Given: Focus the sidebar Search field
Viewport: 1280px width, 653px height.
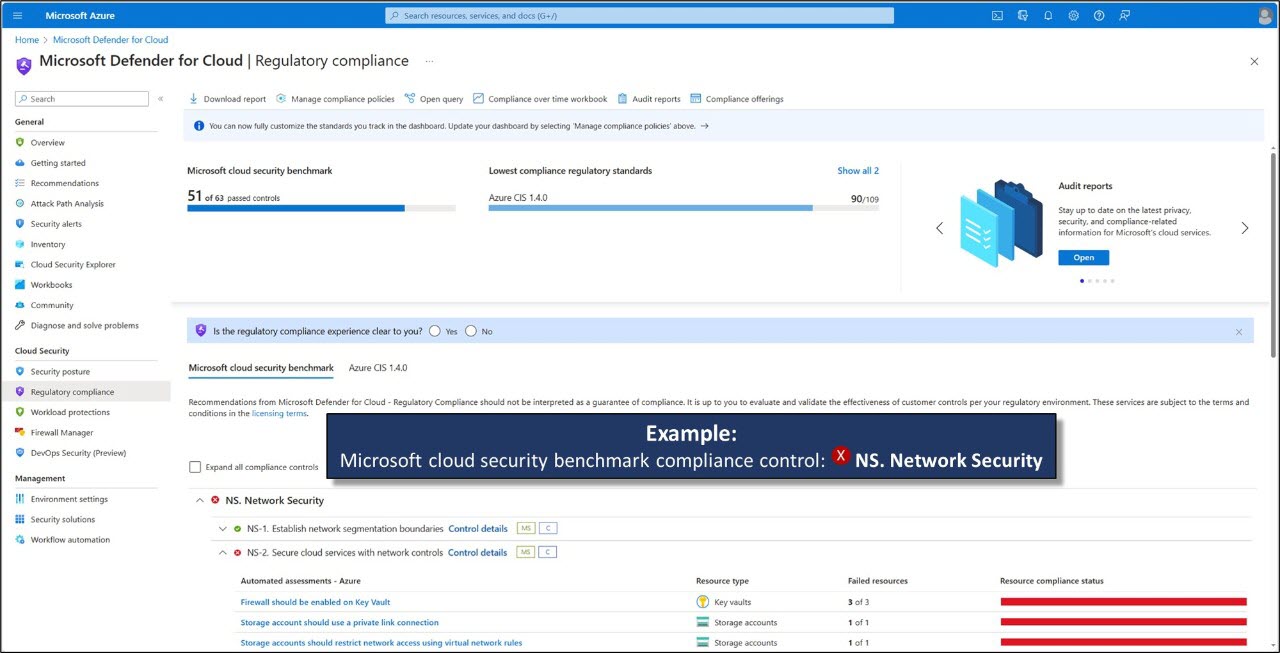Looking at the screenshot, I should (81, 99).
